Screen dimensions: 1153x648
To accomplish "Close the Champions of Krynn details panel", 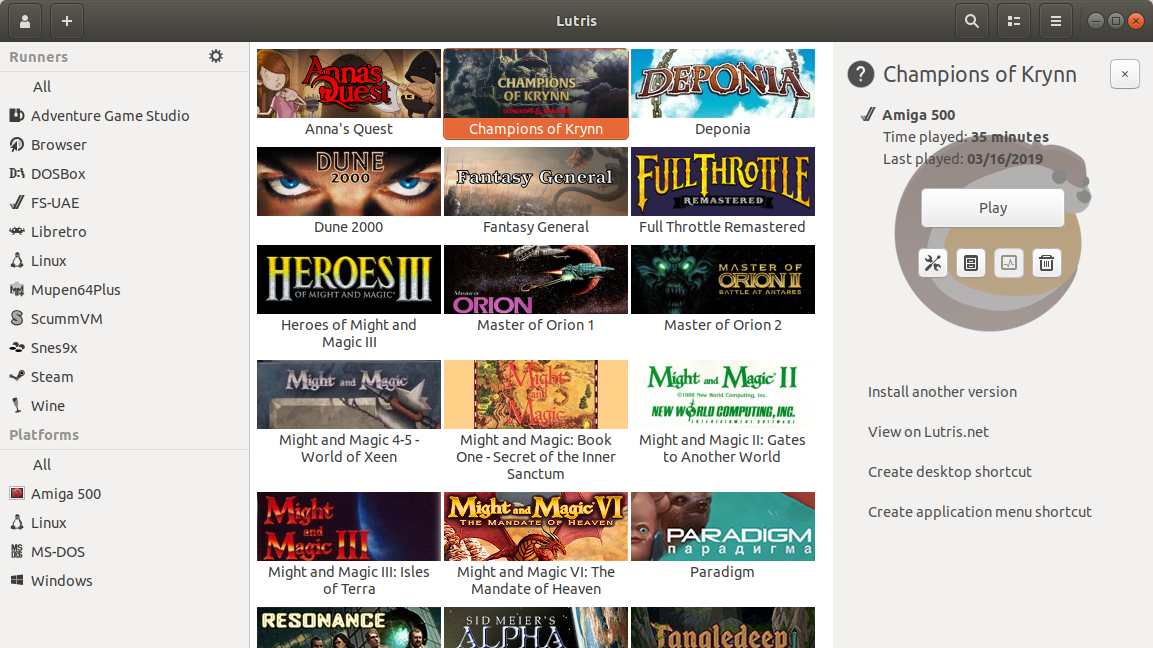I will 1124,74.
